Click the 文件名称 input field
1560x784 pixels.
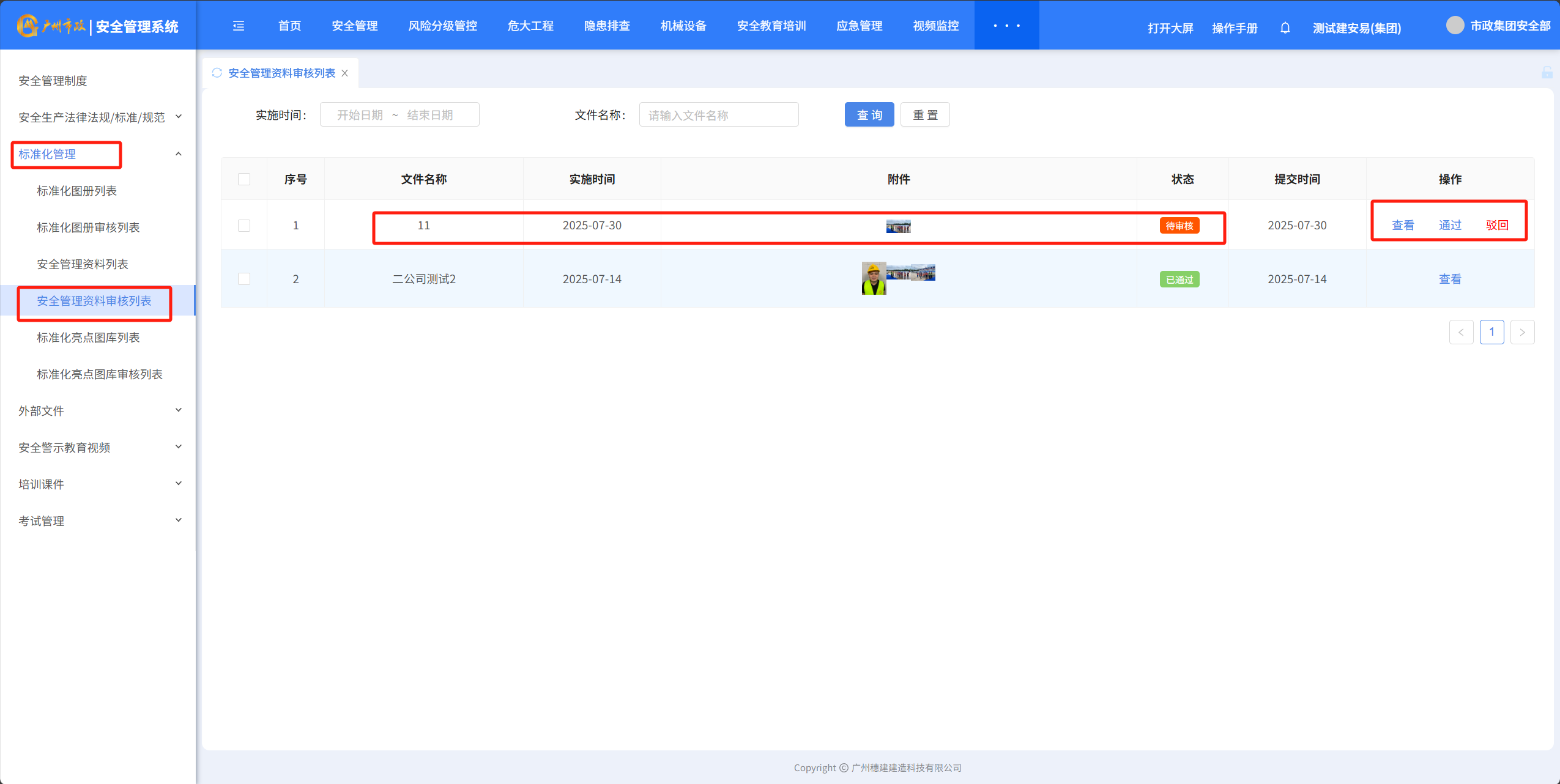pos(718,115)
